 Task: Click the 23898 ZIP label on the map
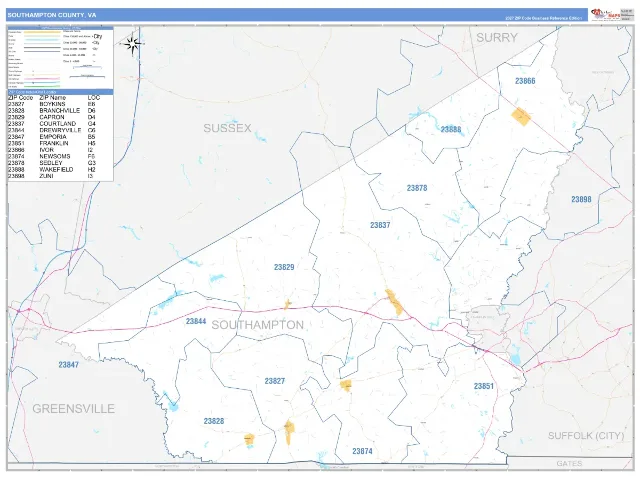(x=581, y=199)
